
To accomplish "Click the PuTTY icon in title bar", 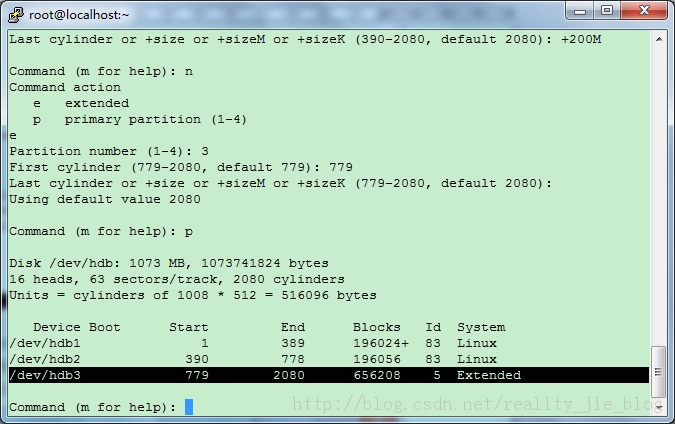I will pos(15,15).
